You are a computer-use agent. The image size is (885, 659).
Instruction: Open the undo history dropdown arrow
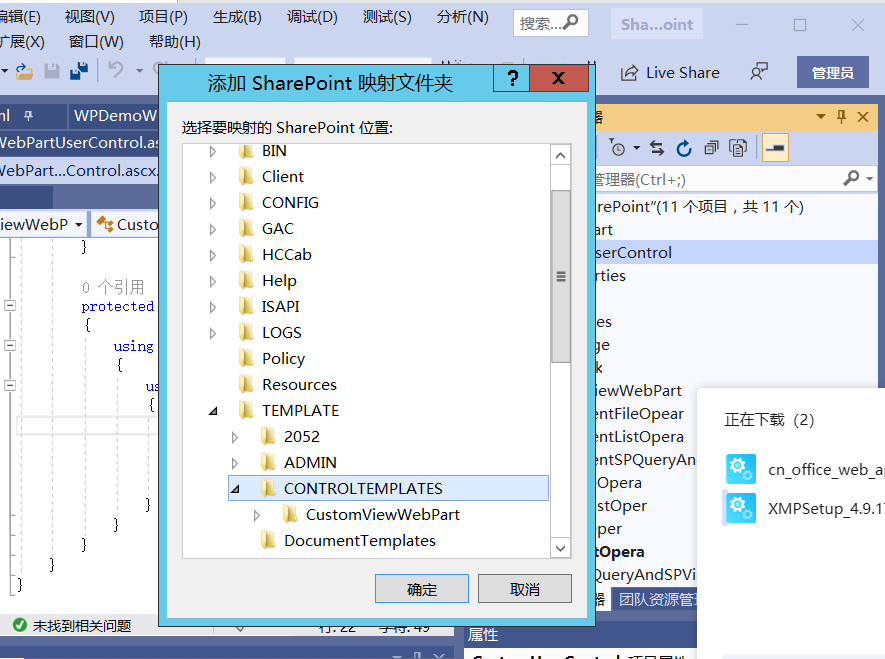tap(139, 71)
